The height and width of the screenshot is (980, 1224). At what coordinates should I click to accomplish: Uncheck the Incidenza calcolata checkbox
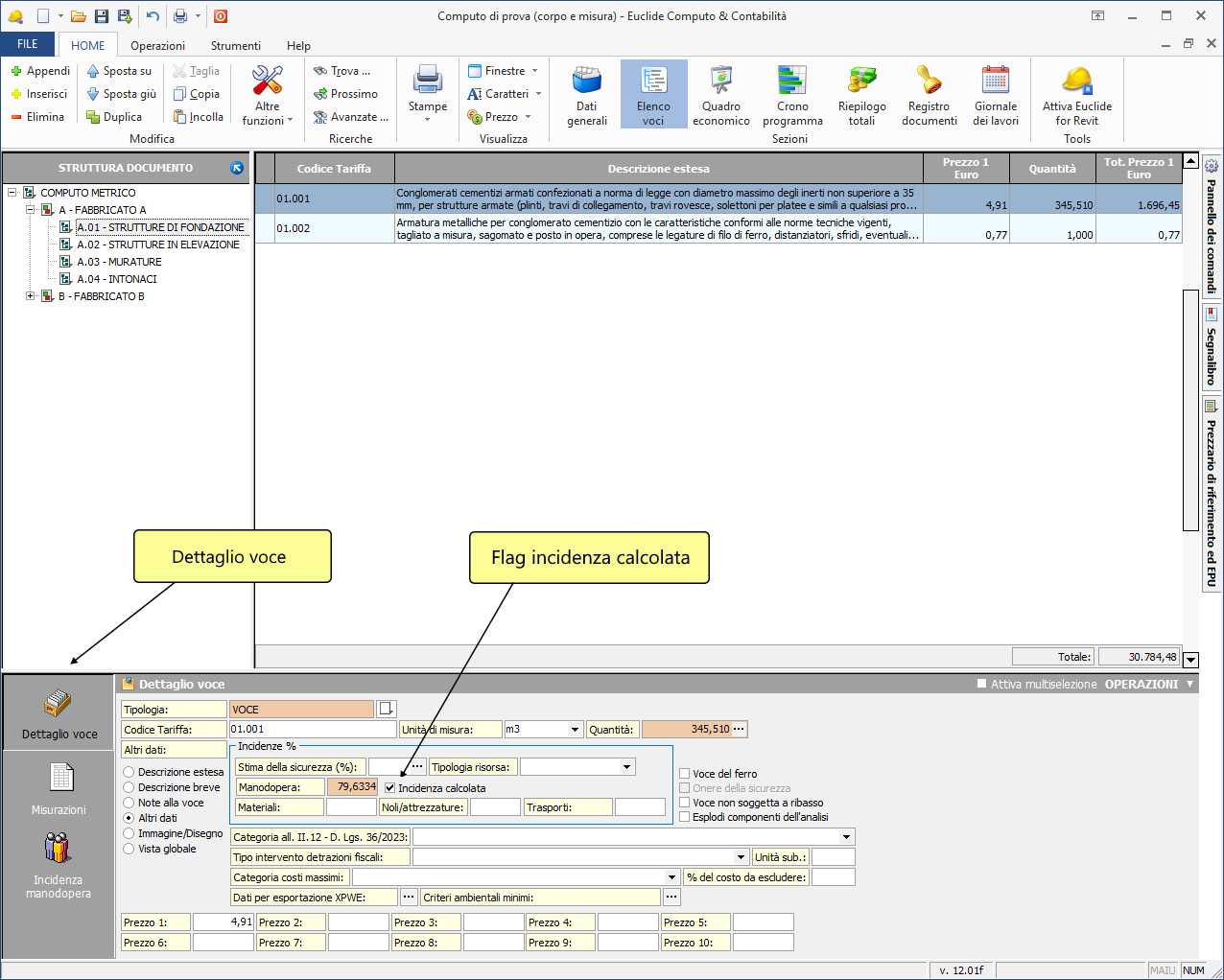(390, 788)
